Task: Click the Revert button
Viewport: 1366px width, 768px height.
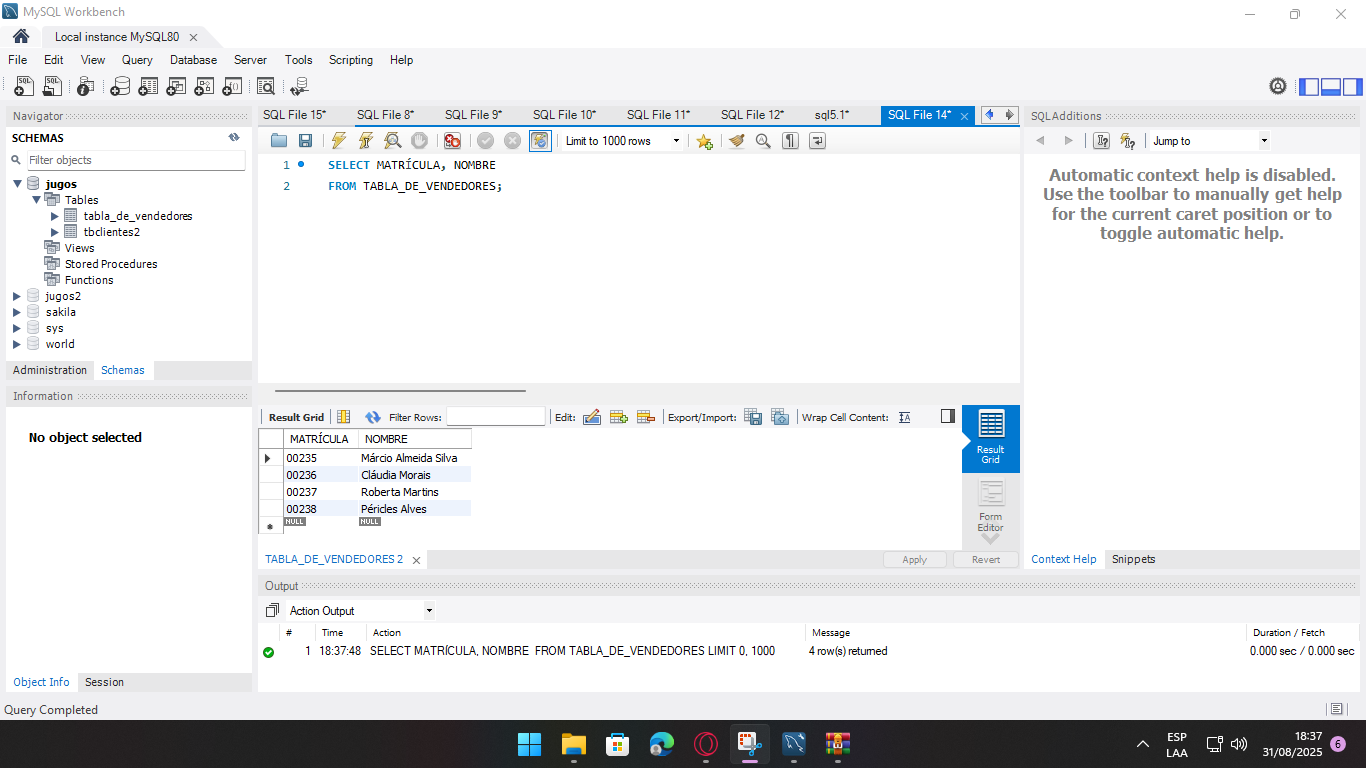Action: (986, 560)
